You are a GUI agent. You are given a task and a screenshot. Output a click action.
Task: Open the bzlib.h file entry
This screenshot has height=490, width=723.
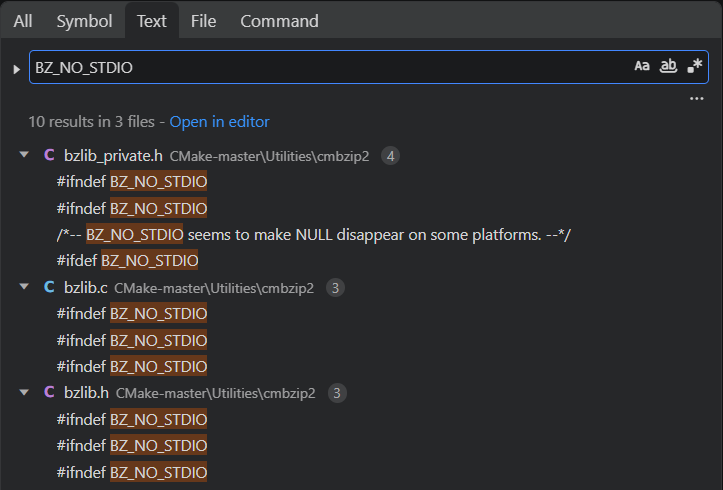click(87, 393)
